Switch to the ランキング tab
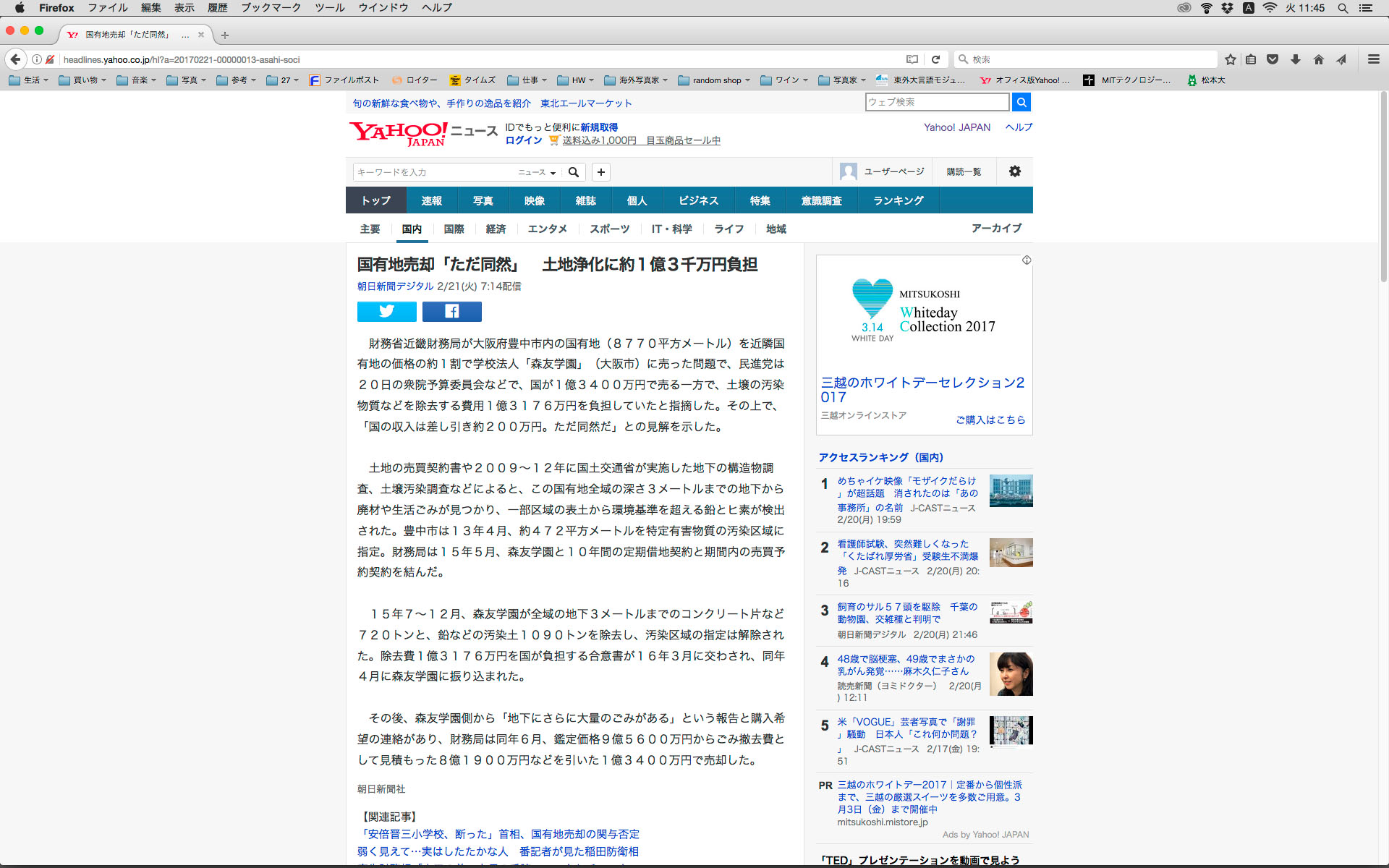This screenshot has height=868, width=1389. coord(898,200)
